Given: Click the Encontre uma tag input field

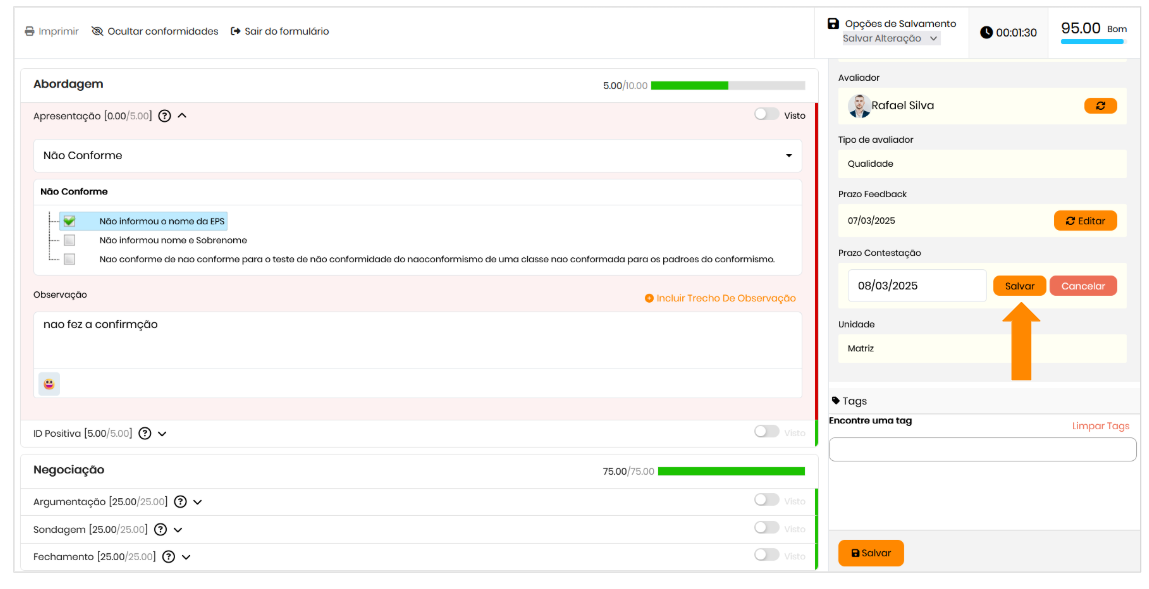Looking at the screenshot, I should pos(982,450).
